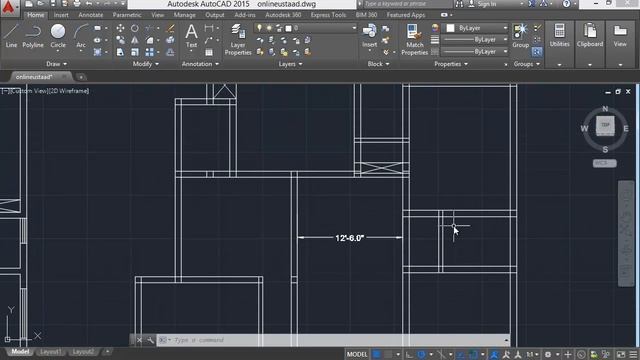Activate the Rotate tool in Modify
The height and width of the screenshot is (360, 640).
[x=135, y=28]
